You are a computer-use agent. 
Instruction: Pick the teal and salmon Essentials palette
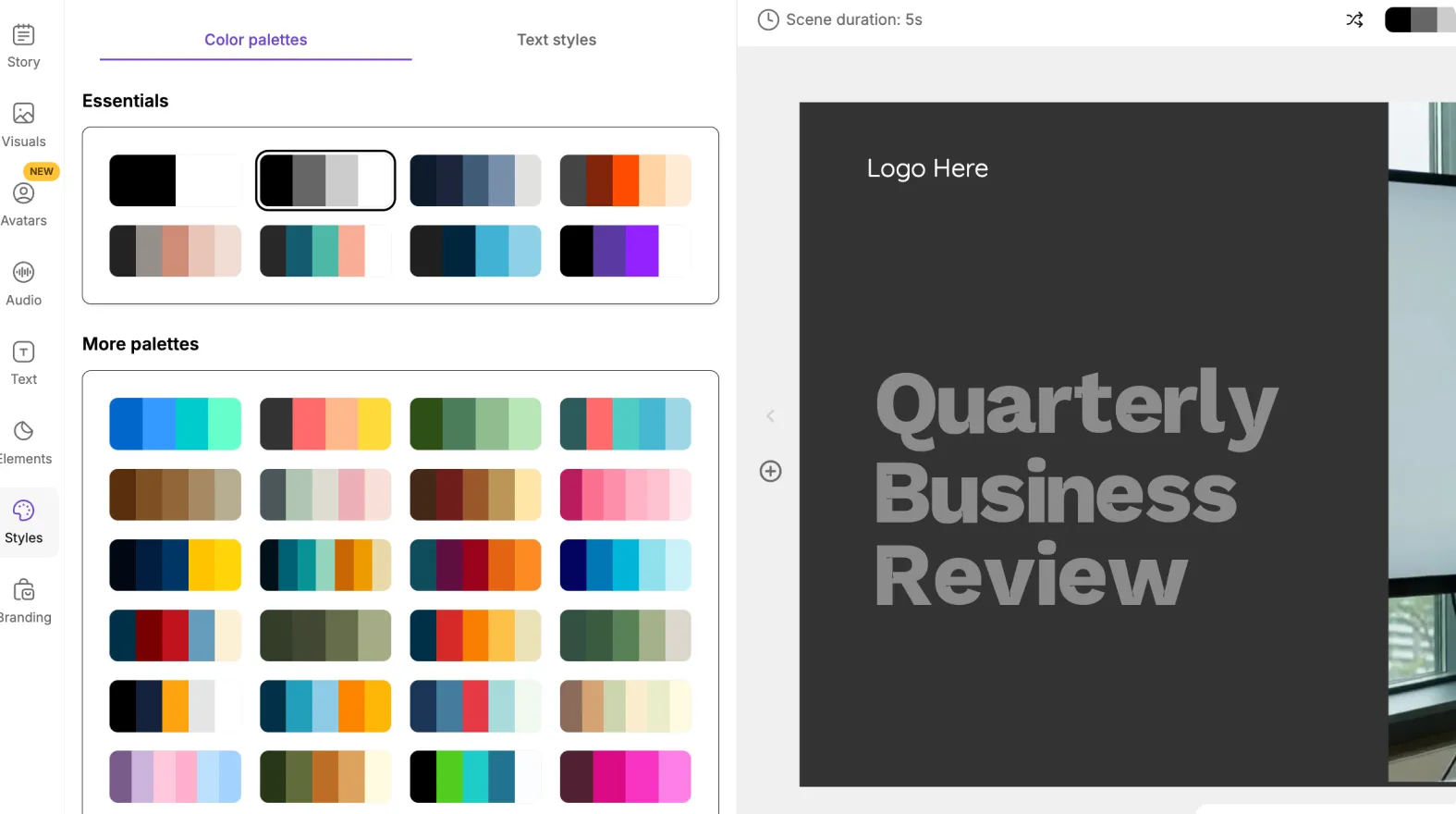(x=325, y=251)
